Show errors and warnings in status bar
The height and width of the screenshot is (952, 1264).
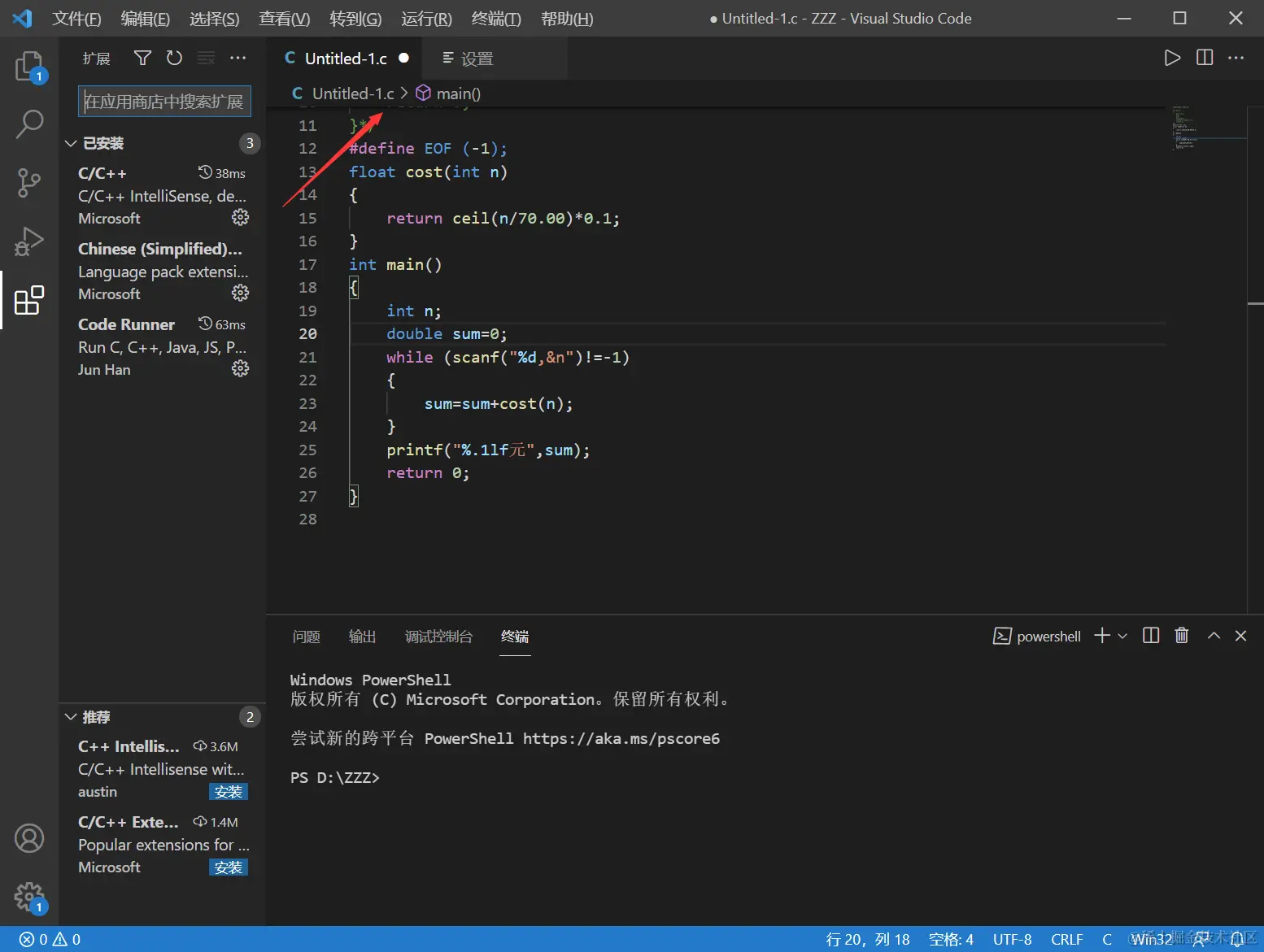(50, 940)
